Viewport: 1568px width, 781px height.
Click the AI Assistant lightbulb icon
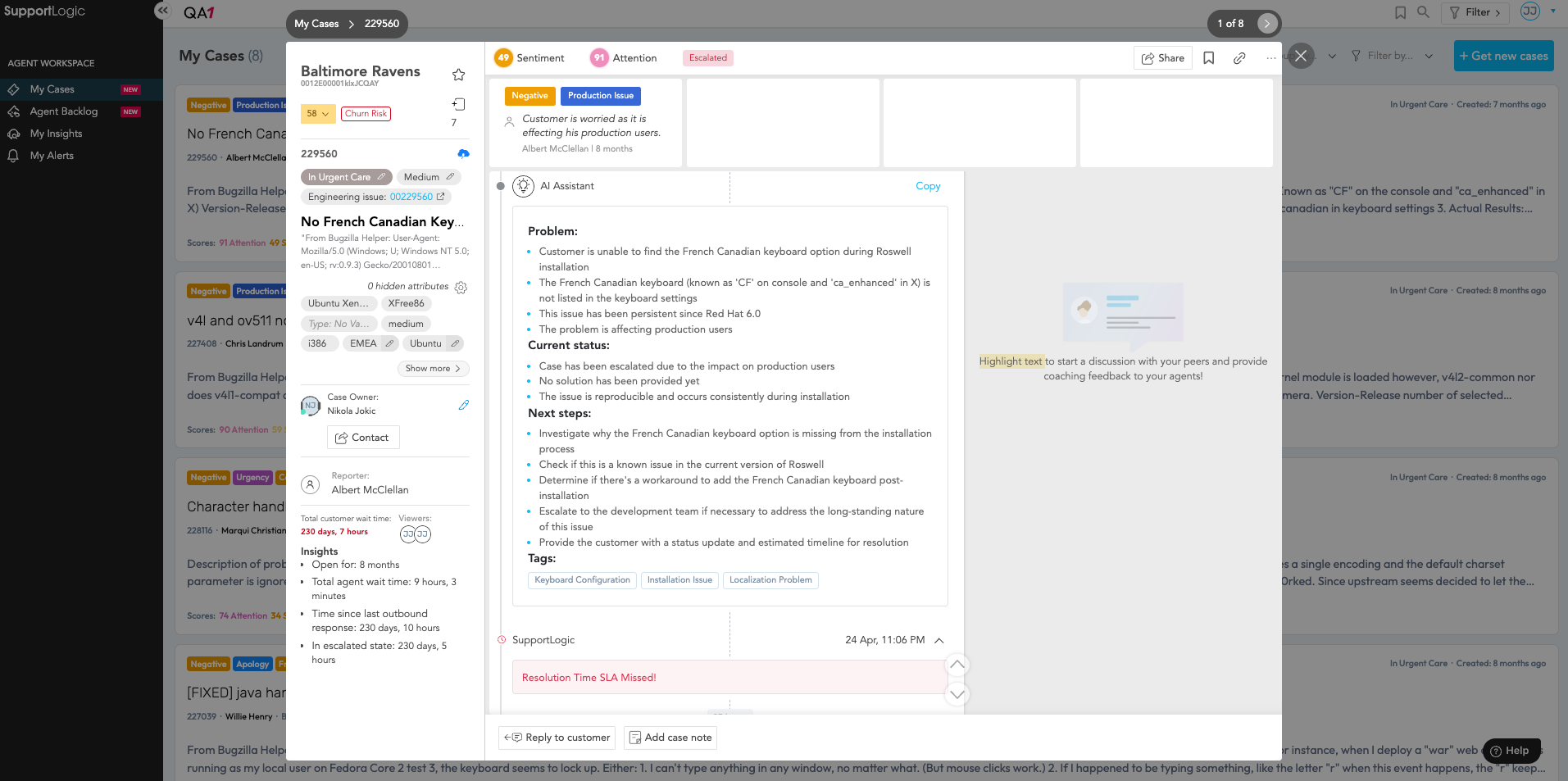pos(523,186)
